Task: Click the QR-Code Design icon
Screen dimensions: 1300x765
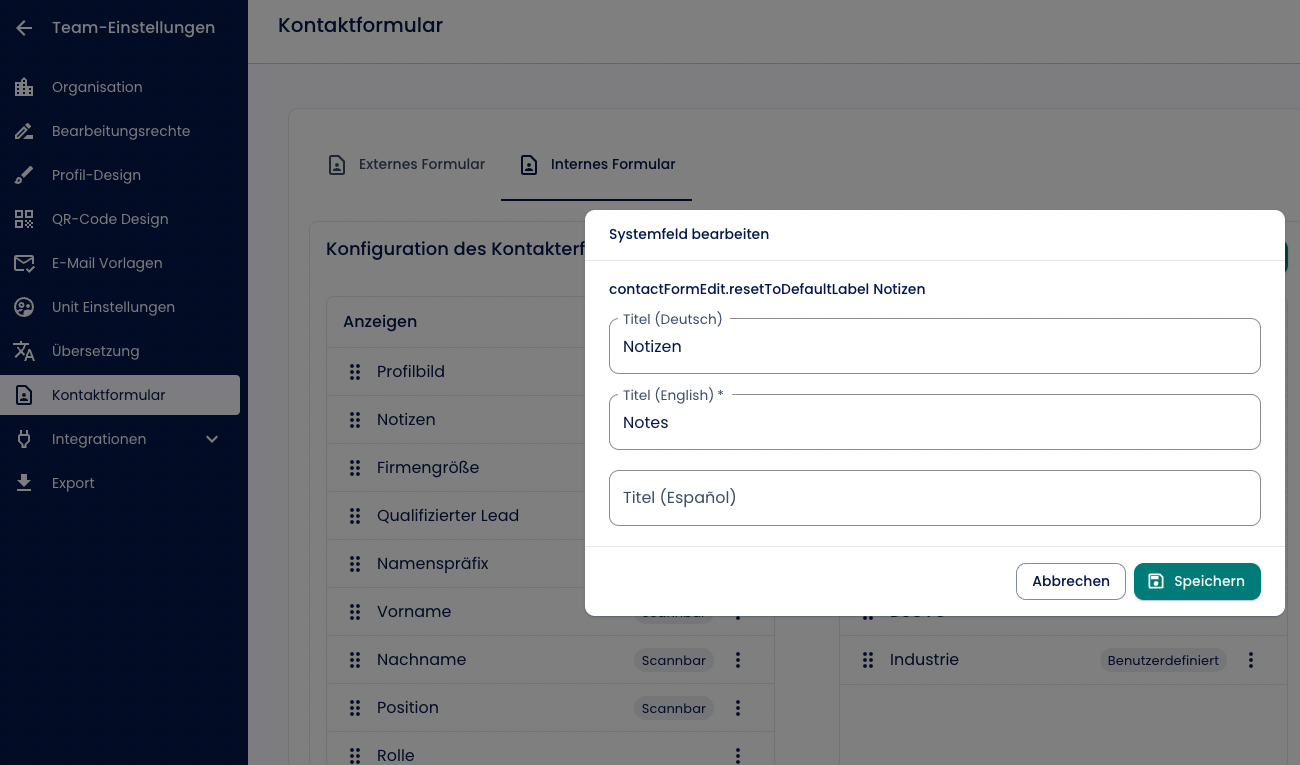Action: coord(24,219)
